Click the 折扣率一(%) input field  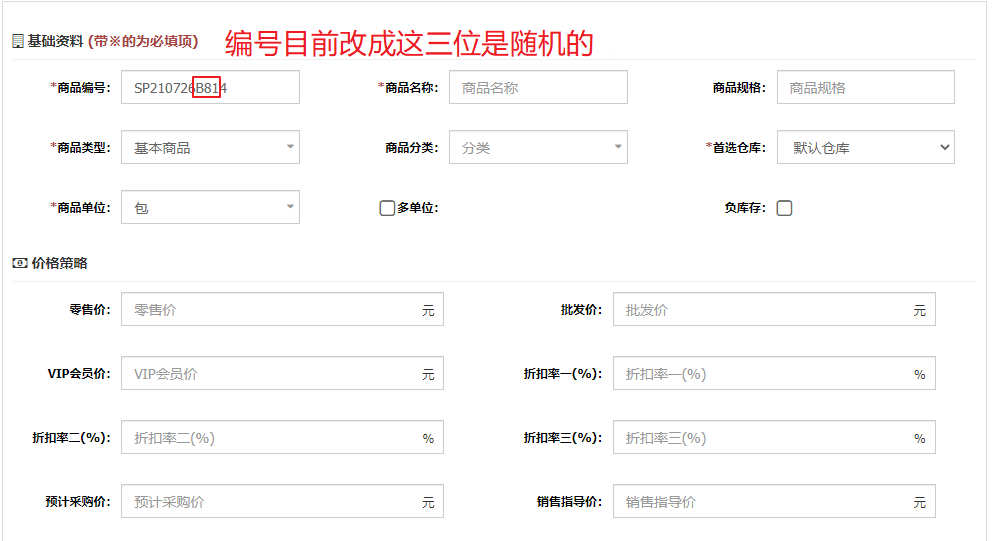point(774,374)
